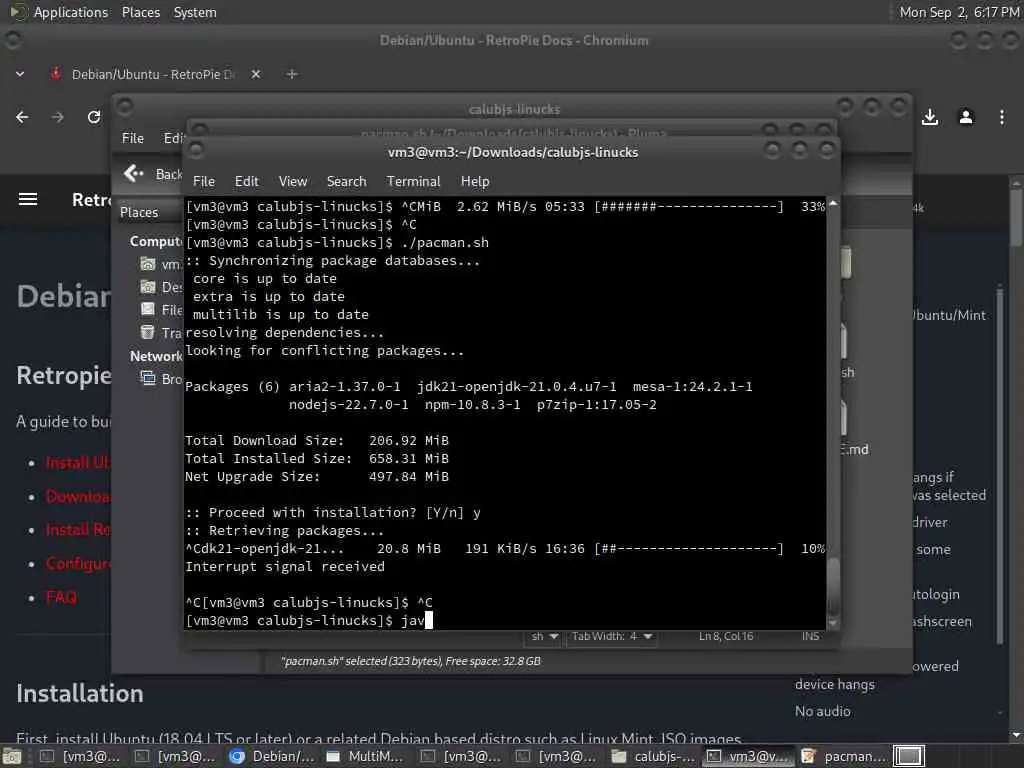Open the Terminal menu in terminal window

click(x=413, y=182)
